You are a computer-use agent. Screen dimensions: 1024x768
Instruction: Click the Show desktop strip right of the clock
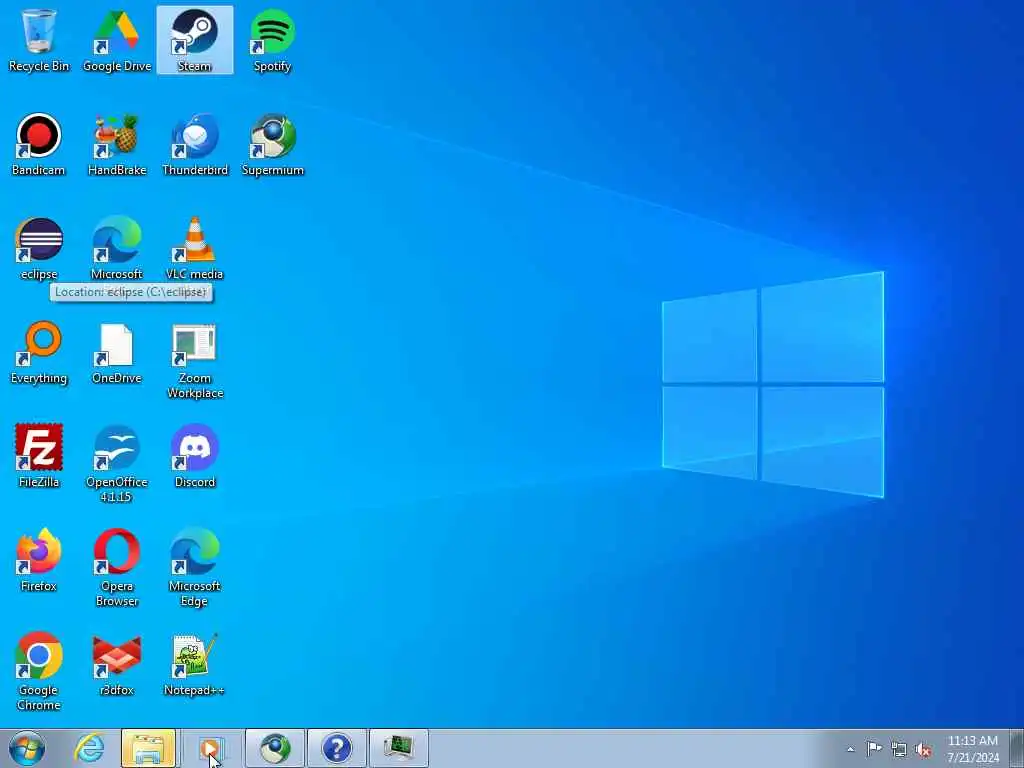(1017, 749)
